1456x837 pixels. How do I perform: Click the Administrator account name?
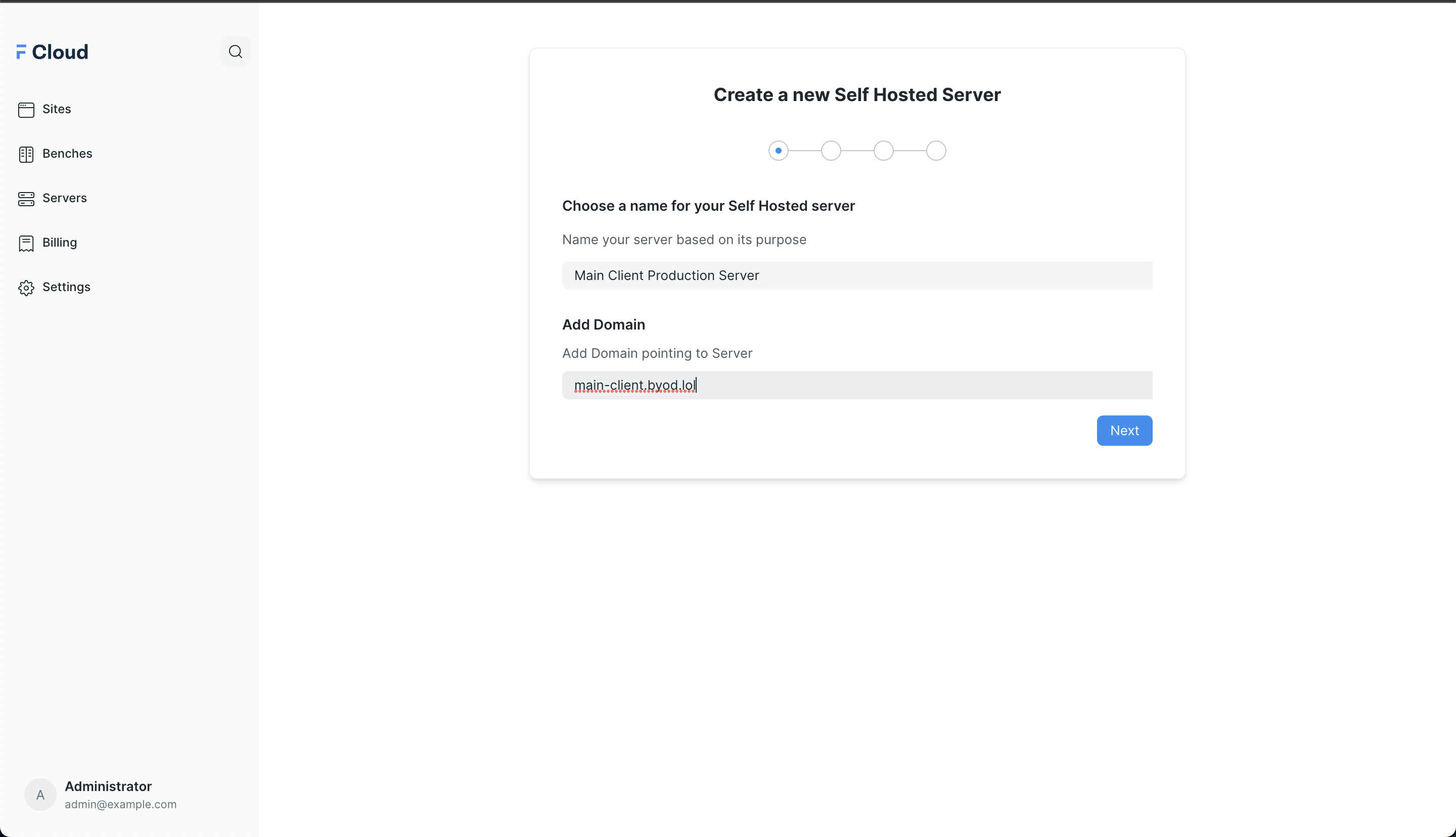point(108,786)
